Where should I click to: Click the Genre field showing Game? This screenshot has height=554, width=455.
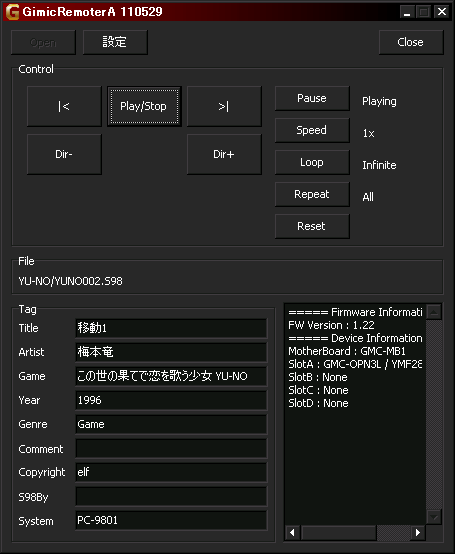pyautogui.click(x=171, y=424)
